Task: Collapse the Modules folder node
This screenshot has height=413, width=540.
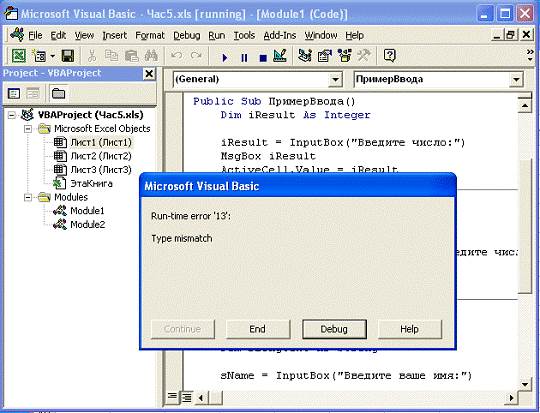Action: pyautogui.click(x=28, y=197)
